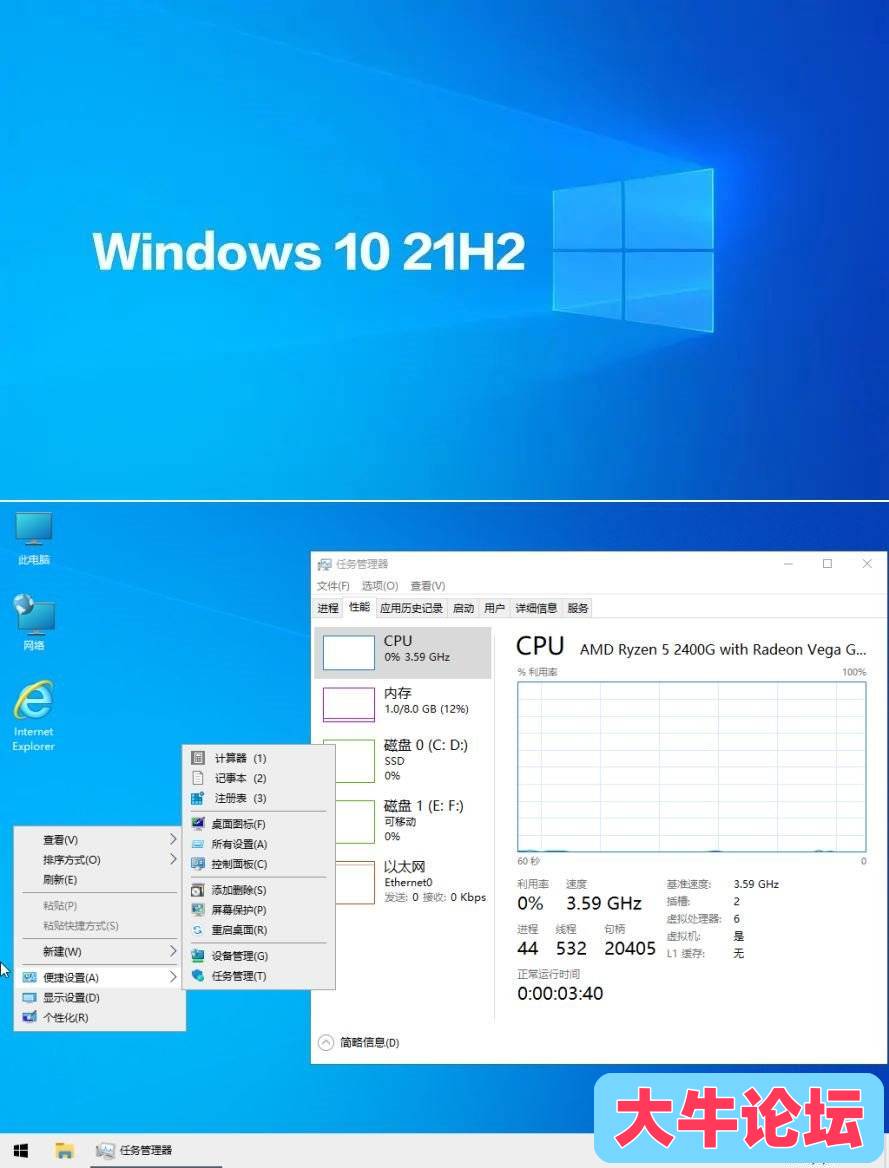Expand the 查看(V) context menu entry
The width and height of the screenshot is (889, 1168).
click(99, 840)
